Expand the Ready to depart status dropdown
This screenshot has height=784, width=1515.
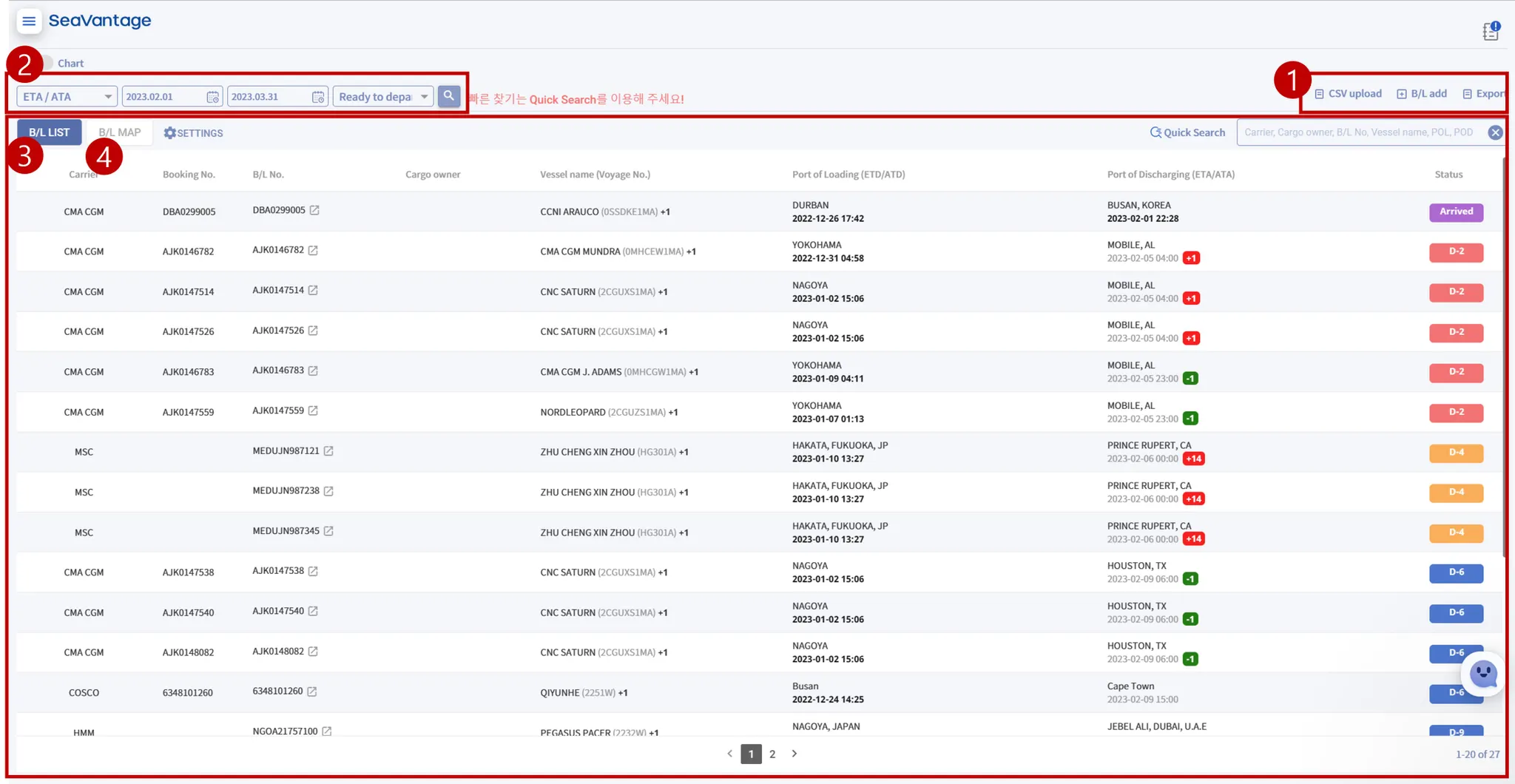[x=383, y=97]
